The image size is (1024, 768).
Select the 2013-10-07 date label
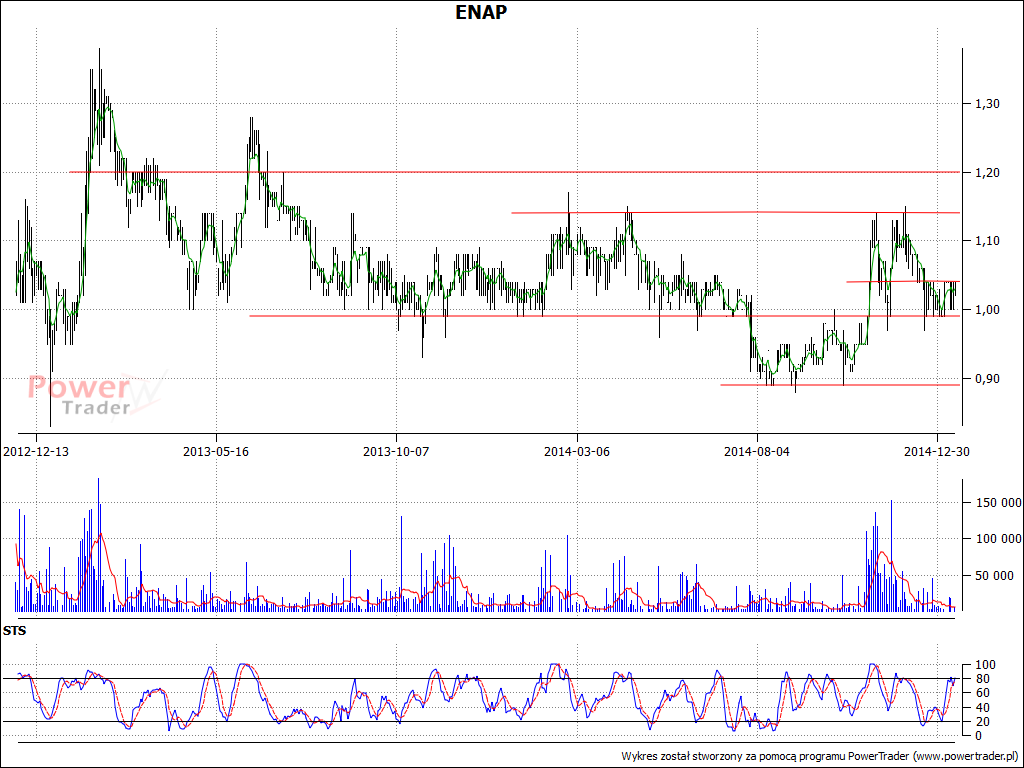point(396,451)
